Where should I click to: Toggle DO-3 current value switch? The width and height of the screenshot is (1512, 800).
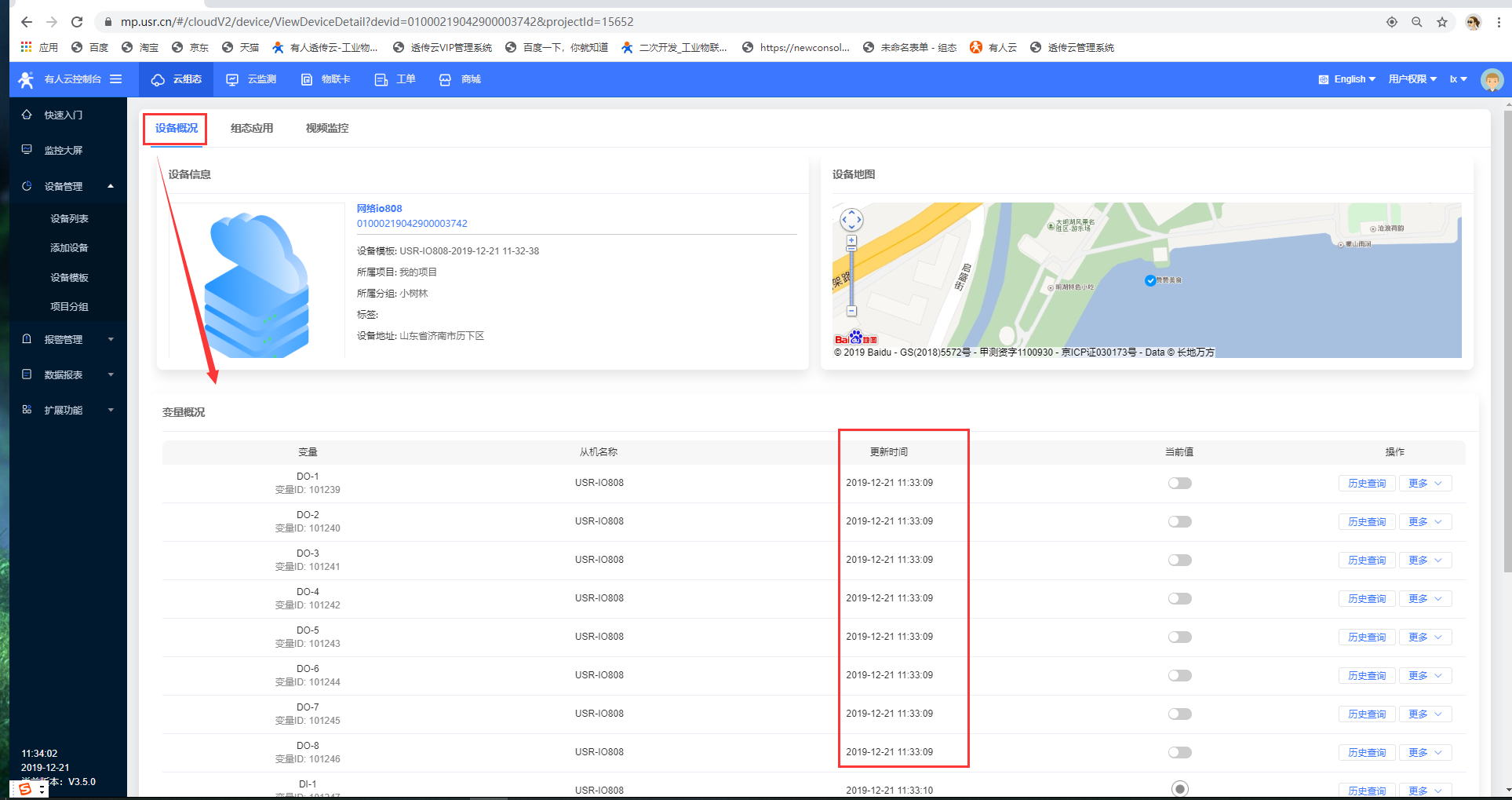click(x=1179, y=560)
